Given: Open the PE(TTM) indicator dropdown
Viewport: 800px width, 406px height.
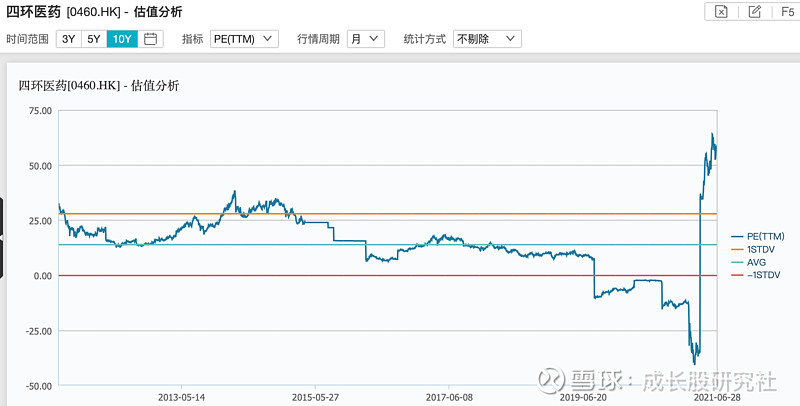Looking at the screenshot, I should tap(244, 39).
